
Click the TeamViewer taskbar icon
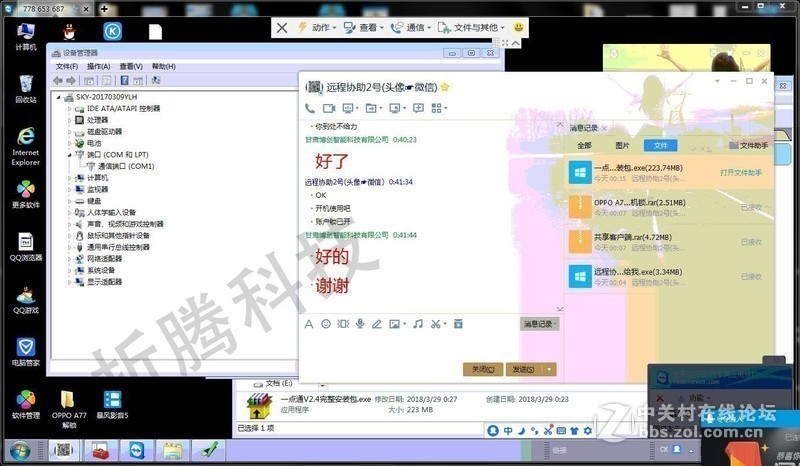[137, 451]
